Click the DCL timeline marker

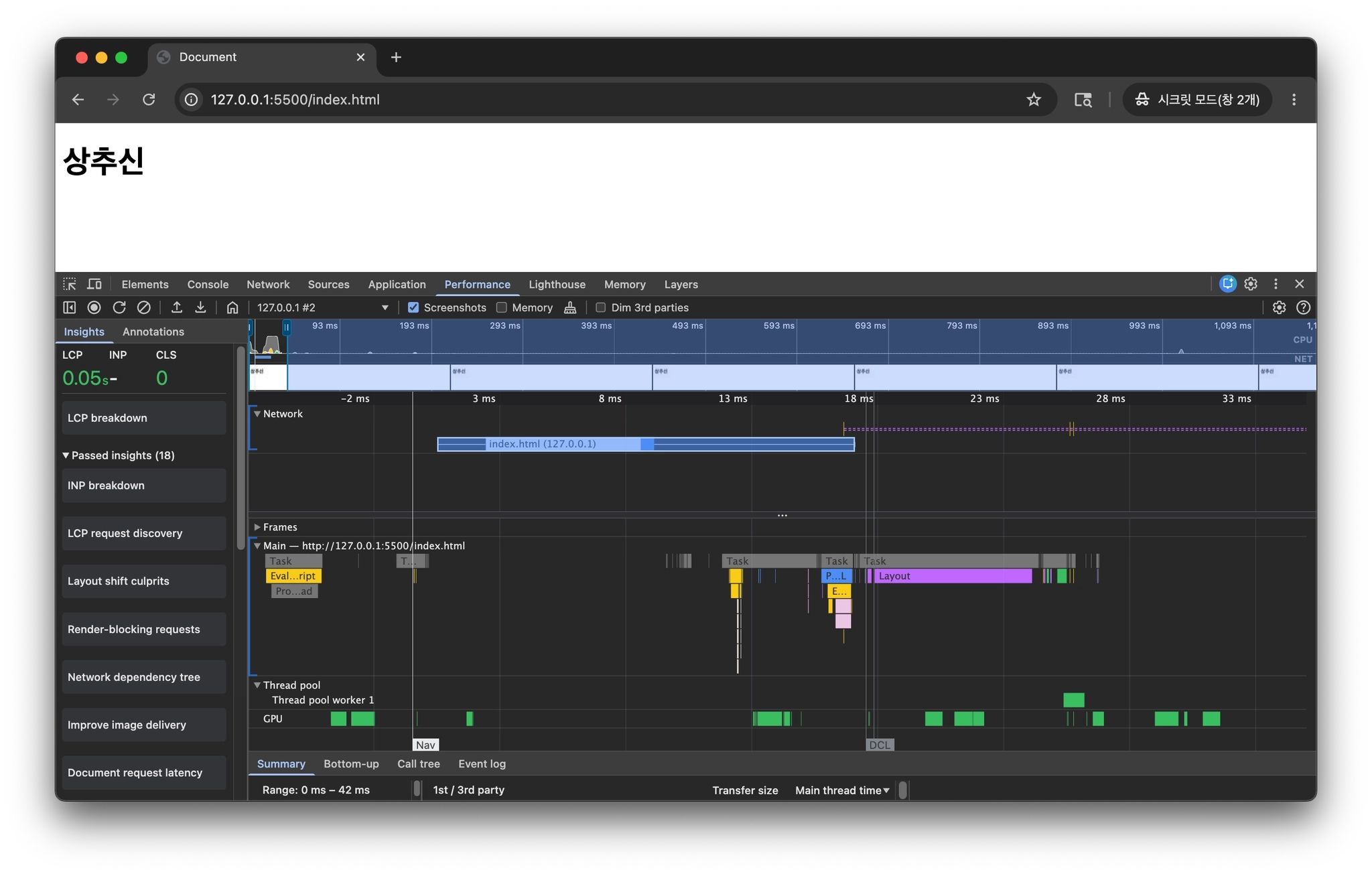[x=880, y=745]
